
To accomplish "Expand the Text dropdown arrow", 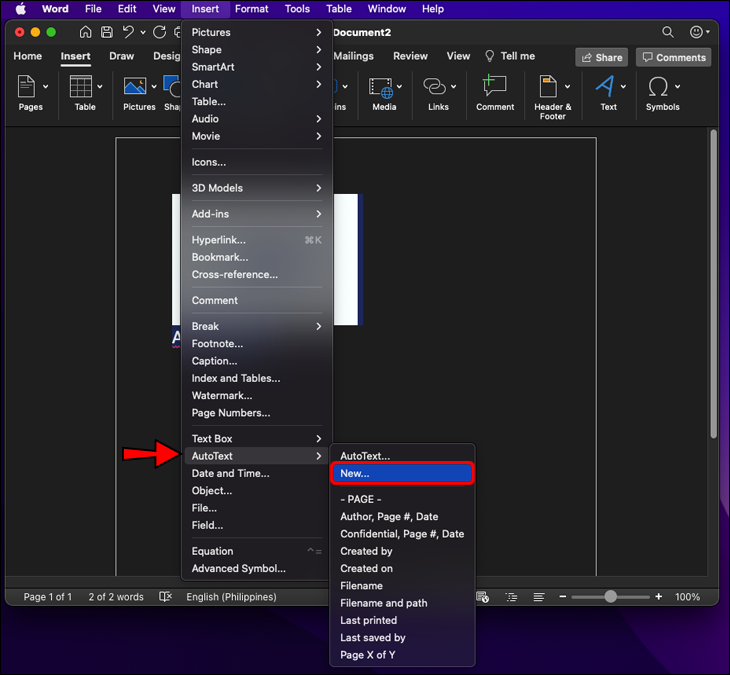I will coord(623,87).
